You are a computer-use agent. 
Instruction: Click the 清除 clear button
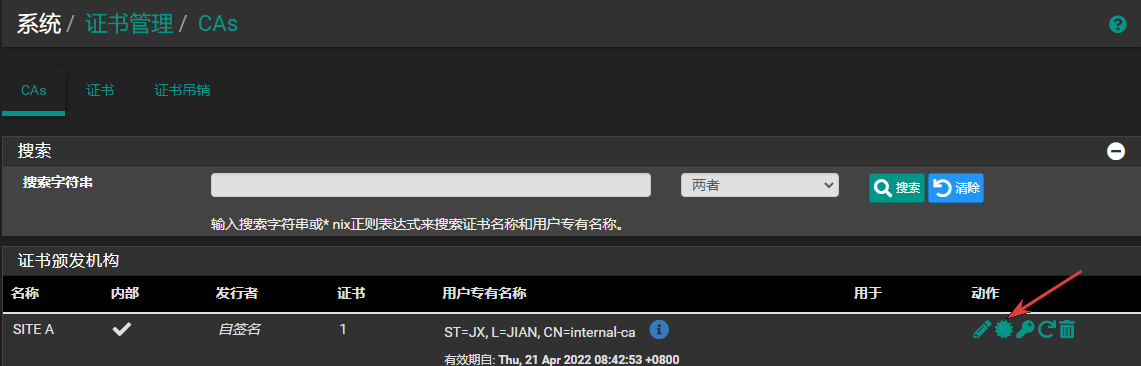[955, 188]
